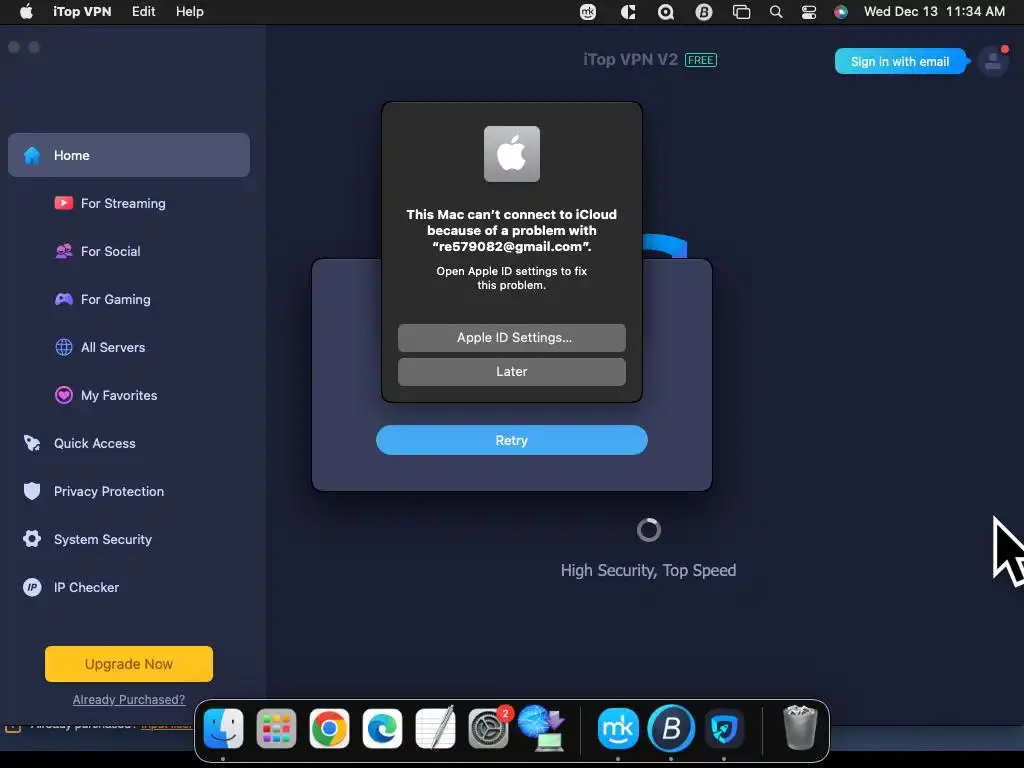Click the Upgrade Now button
Screen dimensions: 1024x768
tap(129, 664)
